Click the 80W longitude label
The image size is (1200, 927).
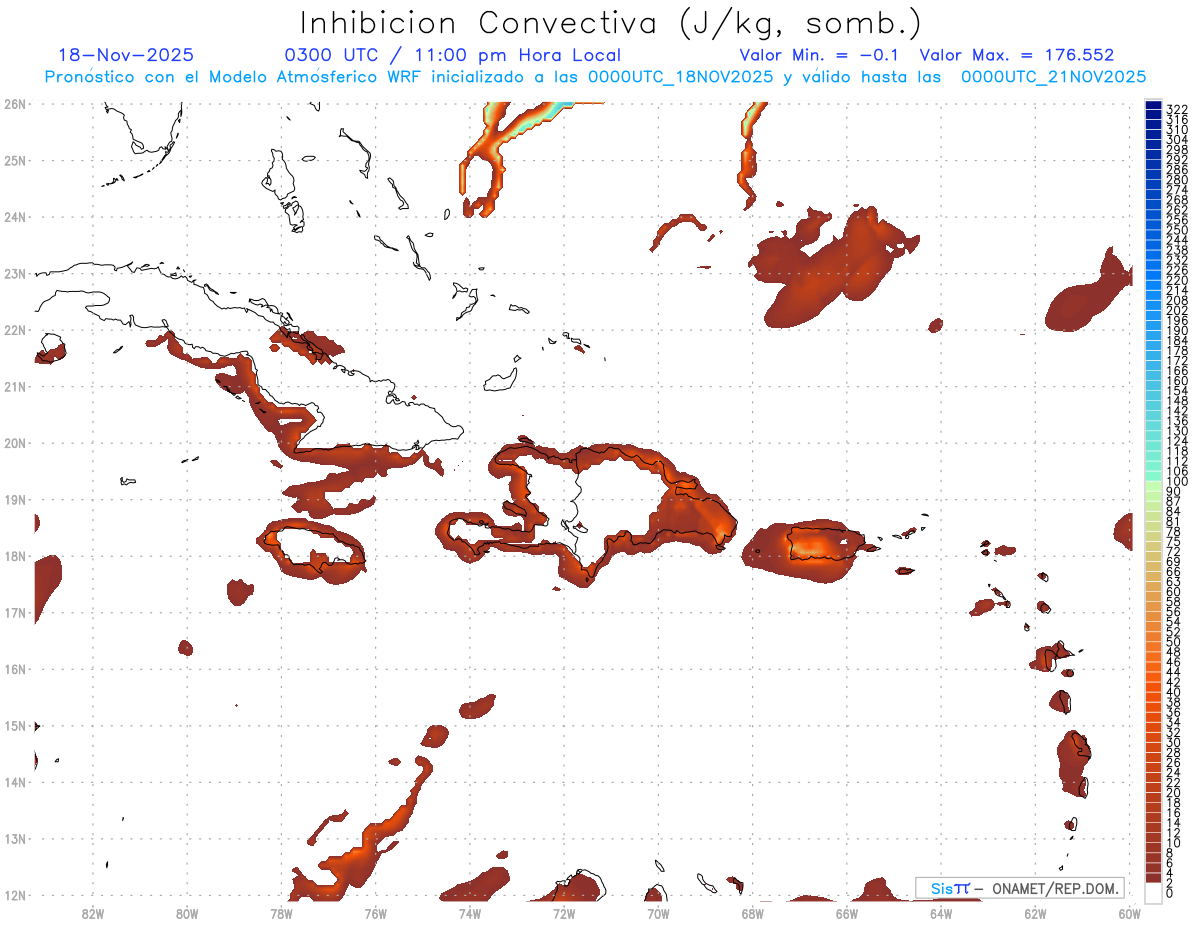[x=186, y=913]
